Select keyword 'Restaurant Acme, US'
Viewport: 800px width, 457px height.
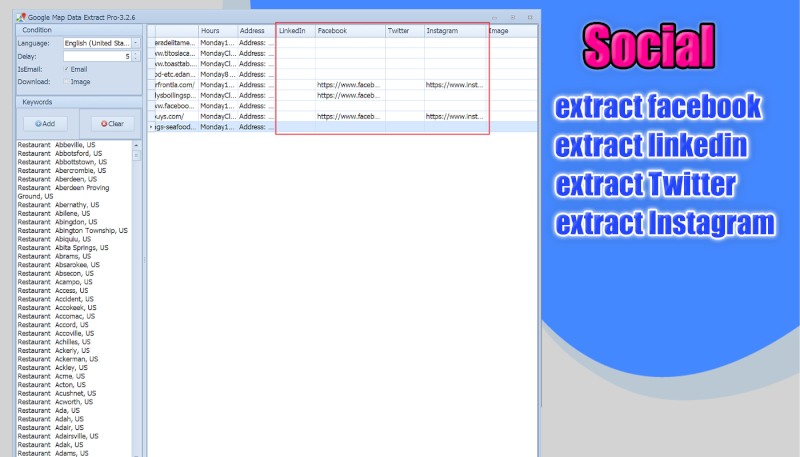[52, 376]
